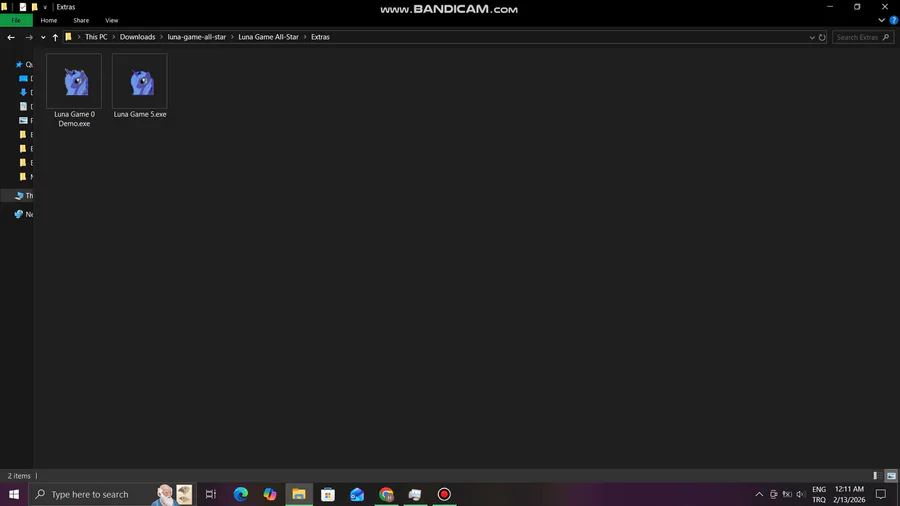Go up one folder level

55,37
